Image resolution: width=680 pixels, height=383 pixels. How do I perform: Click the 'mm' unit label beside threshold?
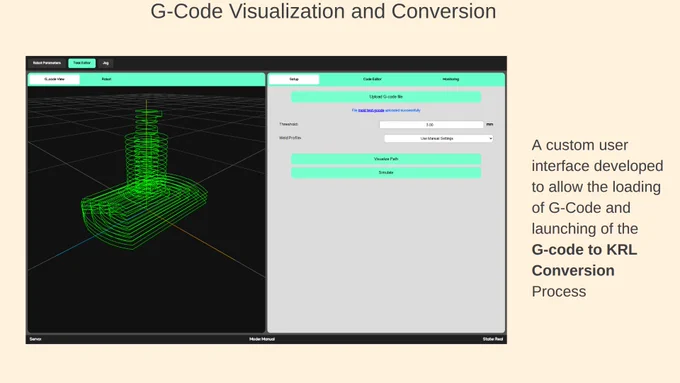(x=490, y=124)
